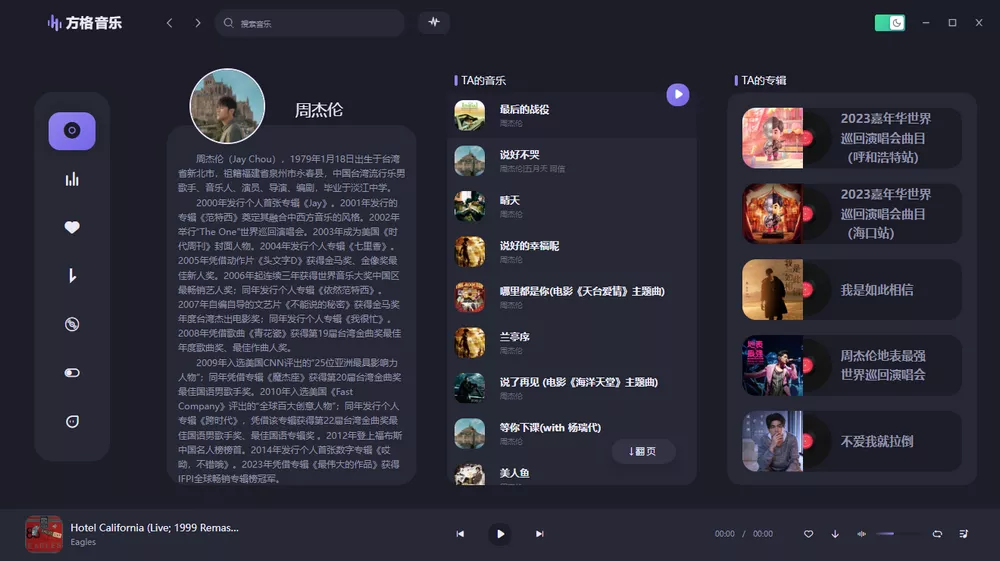This screenshot has width=1000, height=561.
Task: Like the current song with heart icon
Action: pos(809,534)
